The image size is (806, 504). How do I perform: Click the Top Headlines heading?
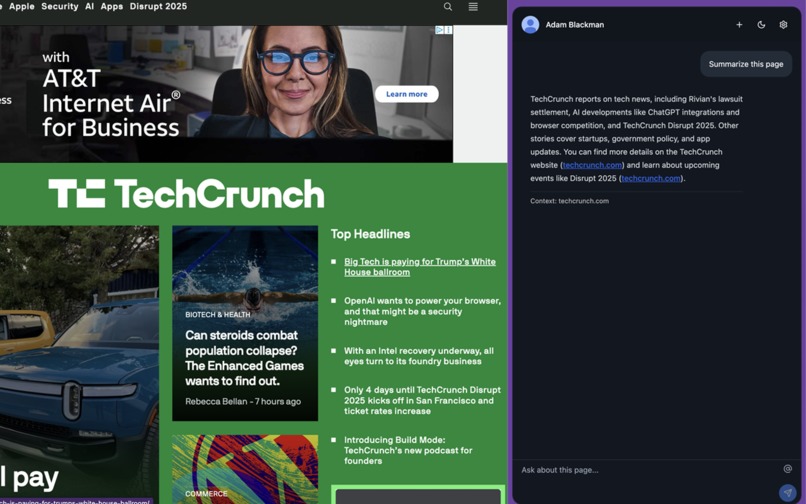click(x=370, y=234)
